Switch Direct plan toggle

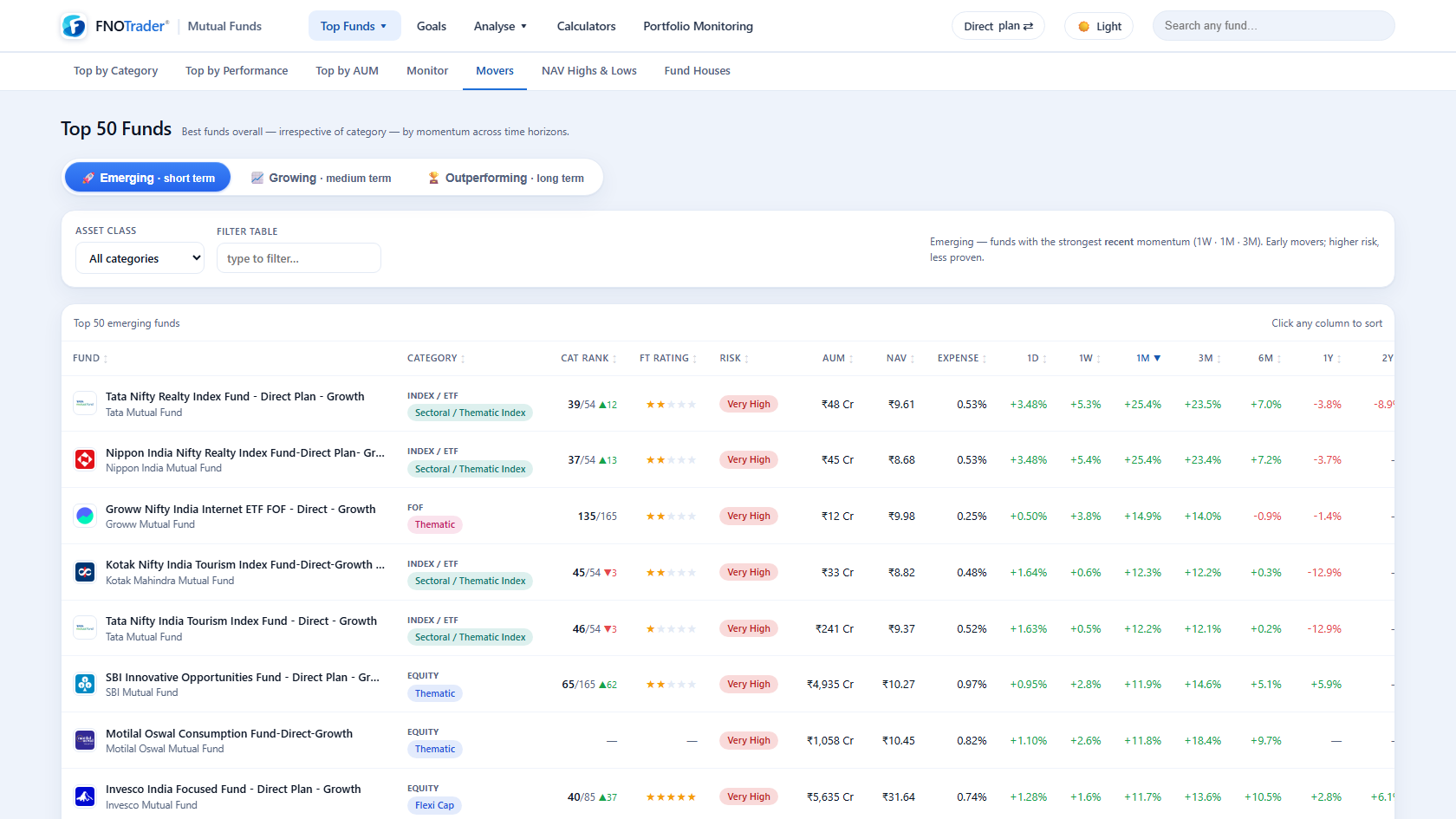(998, 26)
